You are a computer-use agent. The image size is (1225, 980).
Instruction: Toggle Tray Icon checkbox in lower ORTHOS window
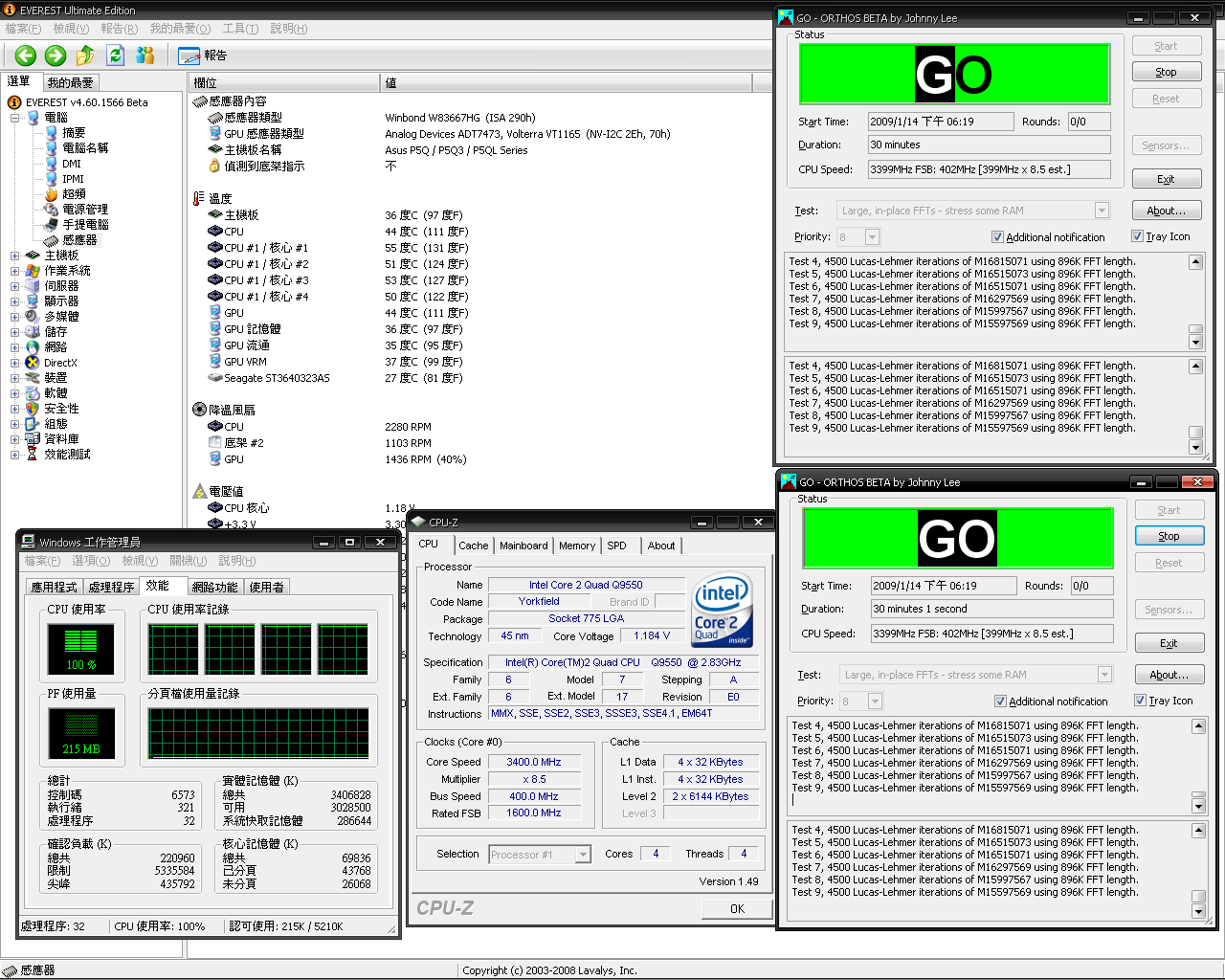point(1140,701)
